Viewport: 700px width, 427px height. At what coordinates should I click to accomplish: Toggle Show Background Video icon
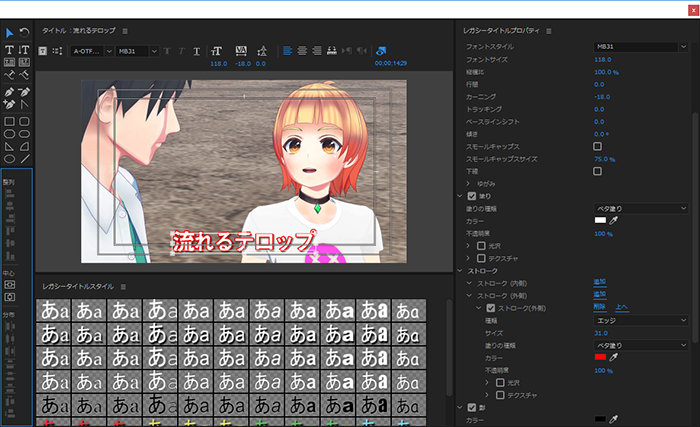point(381,51)
